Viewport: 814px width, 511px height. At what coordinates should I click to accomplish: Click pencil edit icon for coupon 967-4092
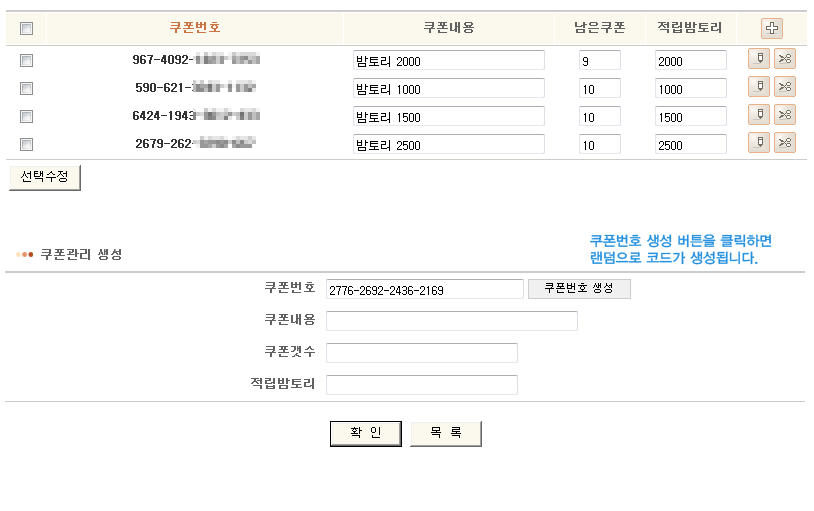click(759, 60)
